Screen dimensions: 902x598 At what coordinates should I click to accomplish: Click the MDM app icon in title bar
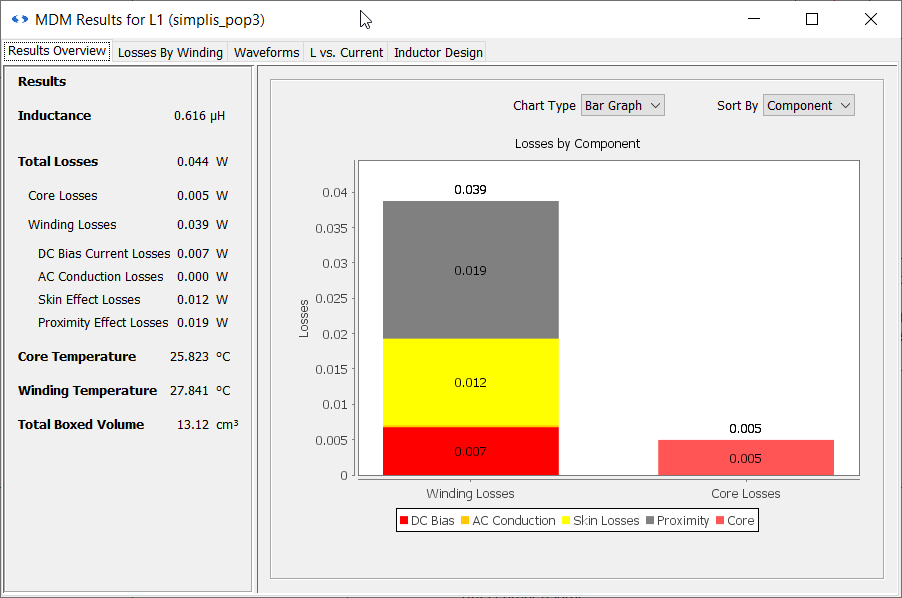pos(19,20)
